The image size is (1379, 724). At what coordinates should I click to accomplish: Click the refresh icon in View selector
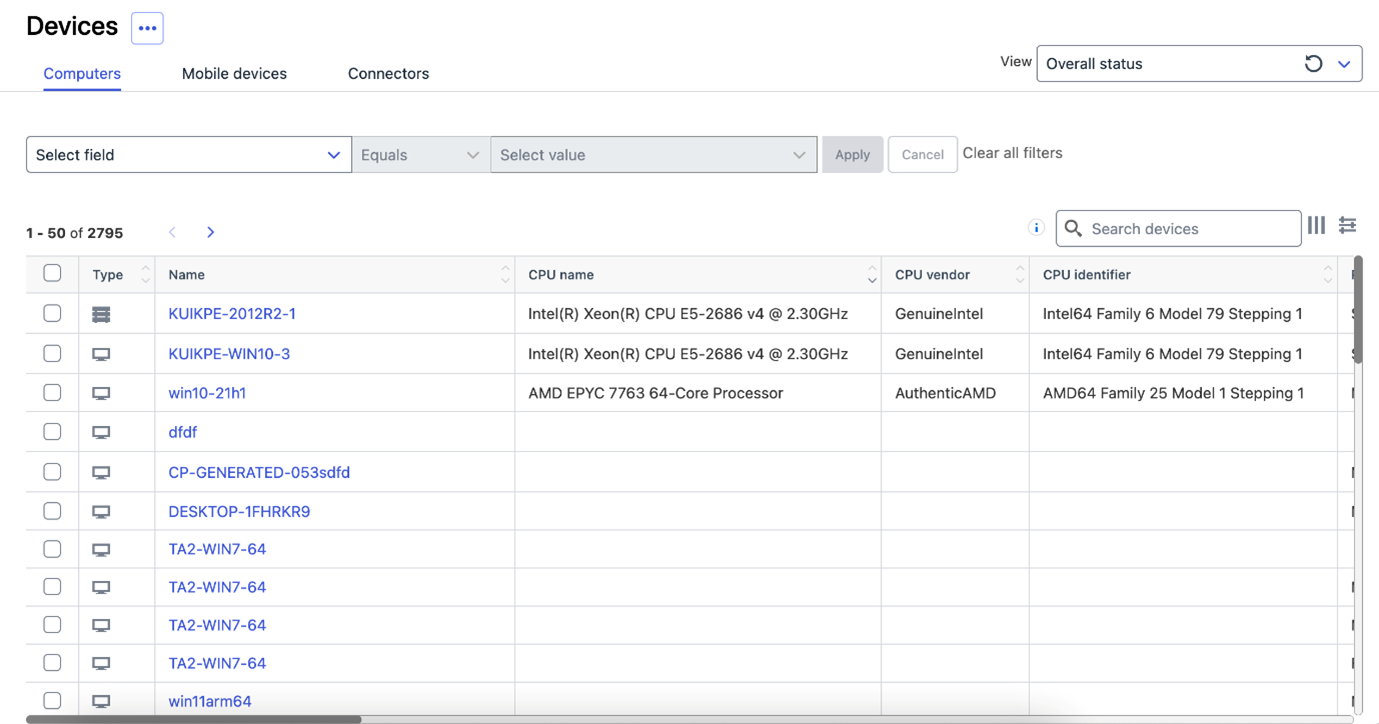click(1313, 64)
